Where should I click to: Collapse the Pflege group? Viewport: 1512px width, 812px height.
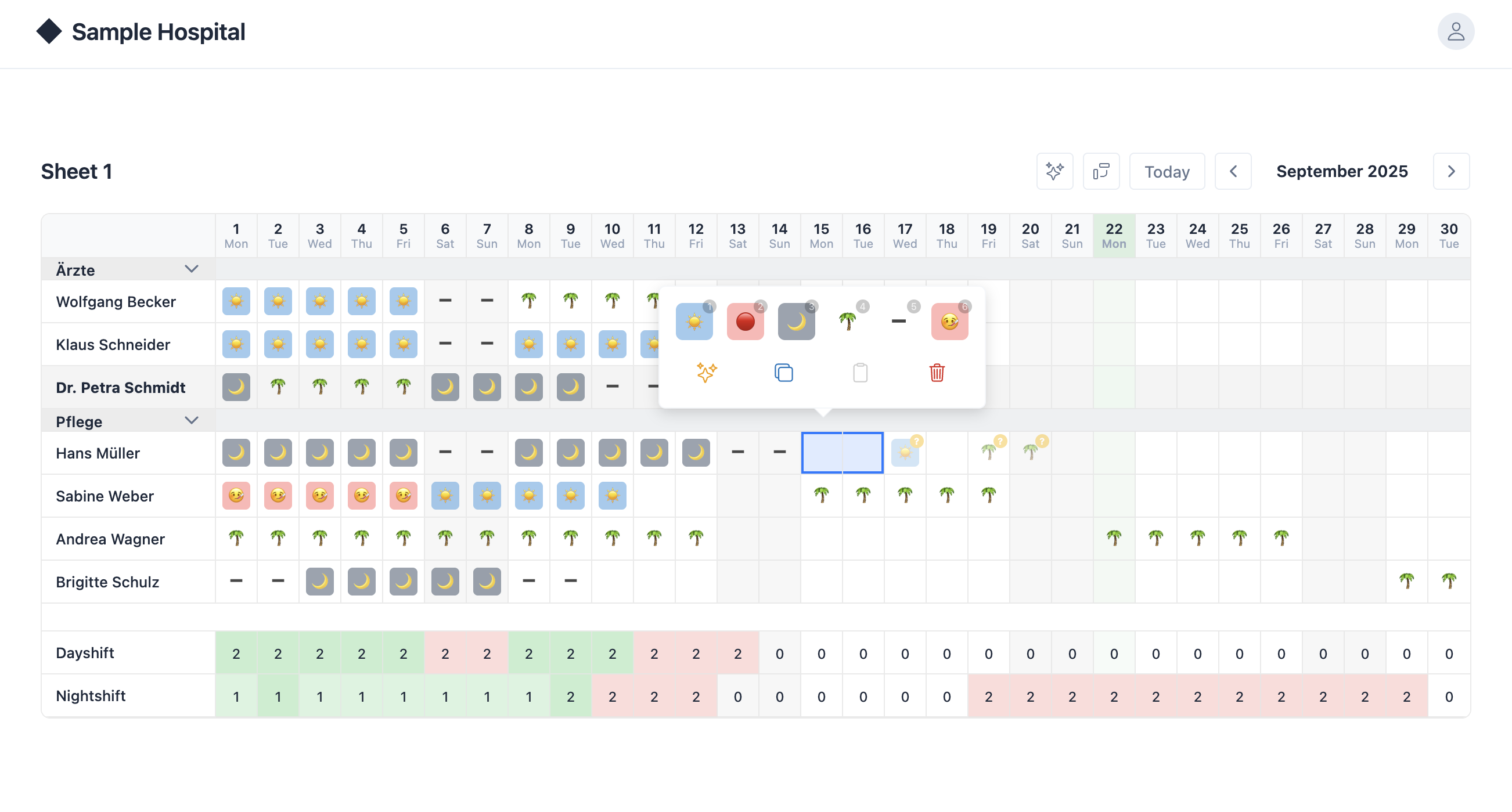click(191, 420)
